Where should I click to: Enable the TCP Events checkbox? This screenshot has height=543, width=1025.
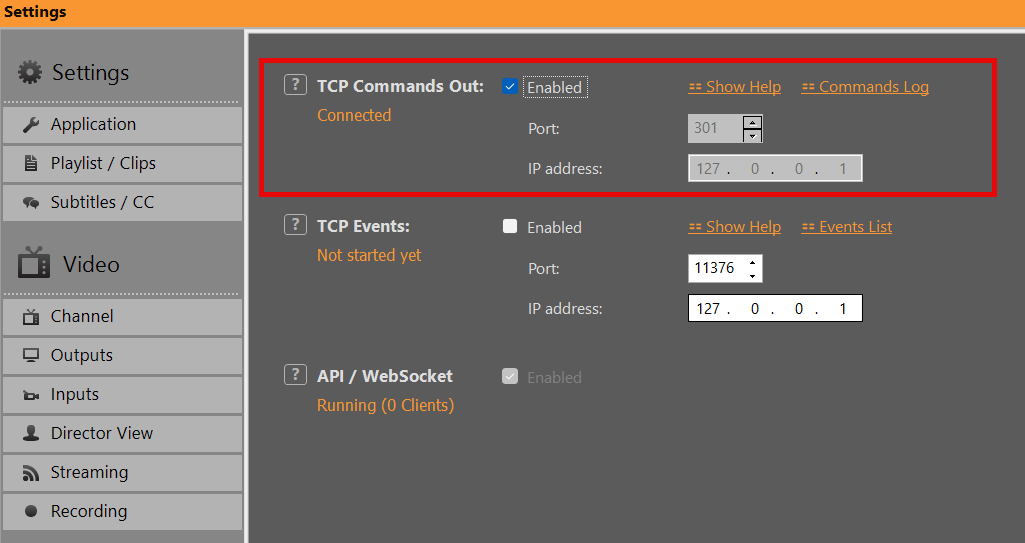[x=510, y=227]
